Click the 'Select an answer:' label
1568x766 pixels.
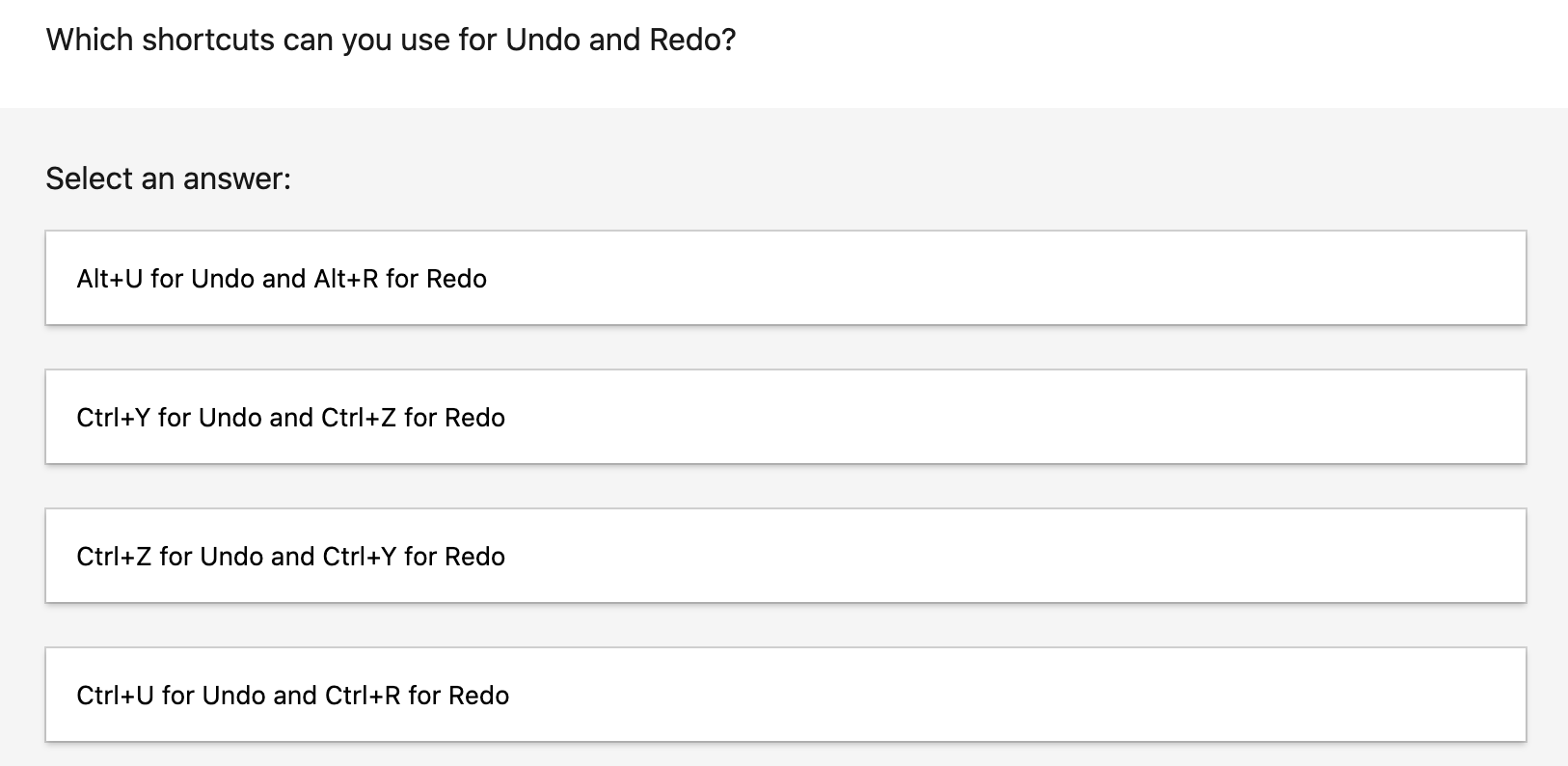[x=168, y=178]
